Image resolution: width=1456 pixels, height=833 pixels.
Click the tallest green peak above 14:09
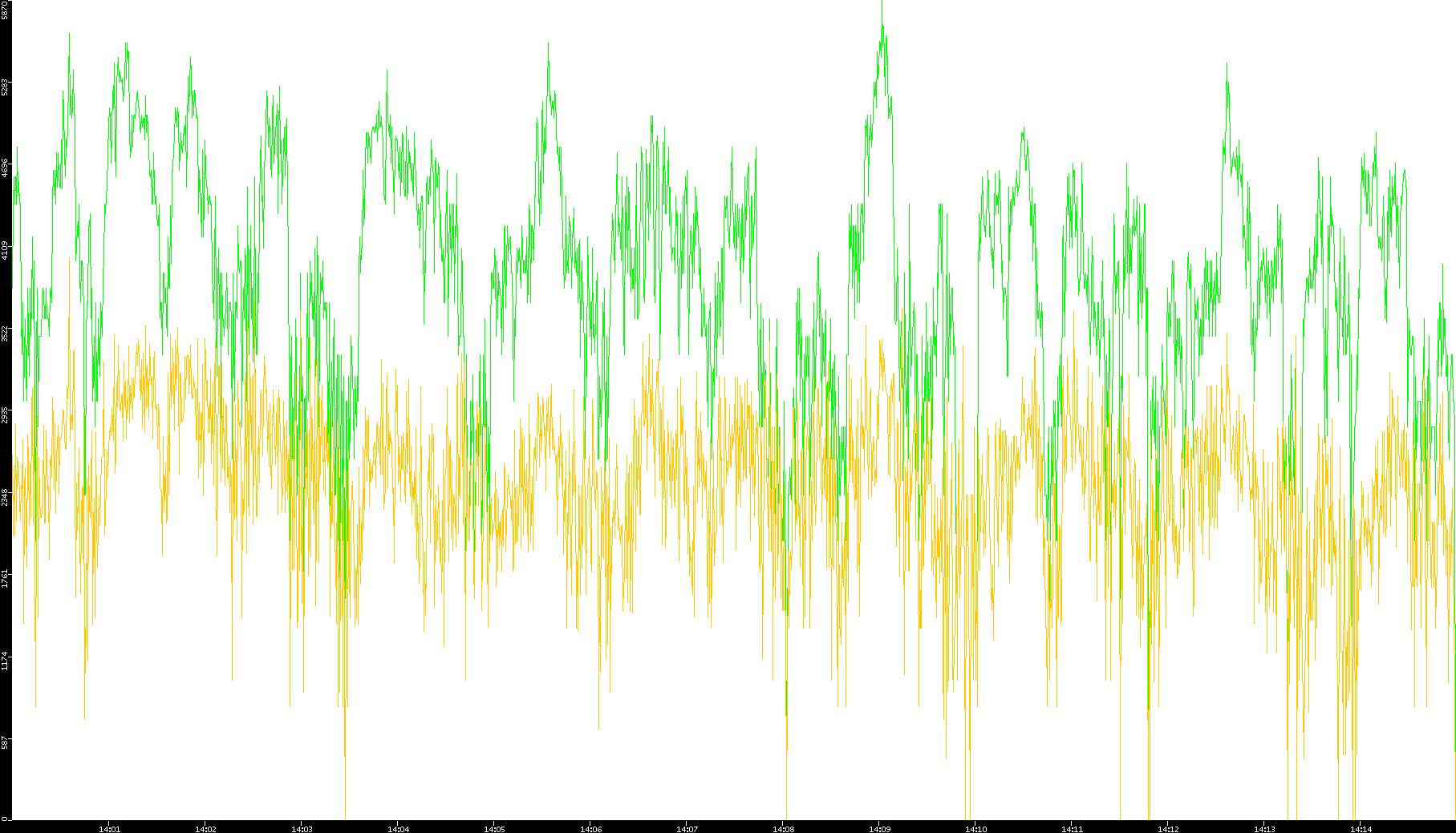coord(882,26)
